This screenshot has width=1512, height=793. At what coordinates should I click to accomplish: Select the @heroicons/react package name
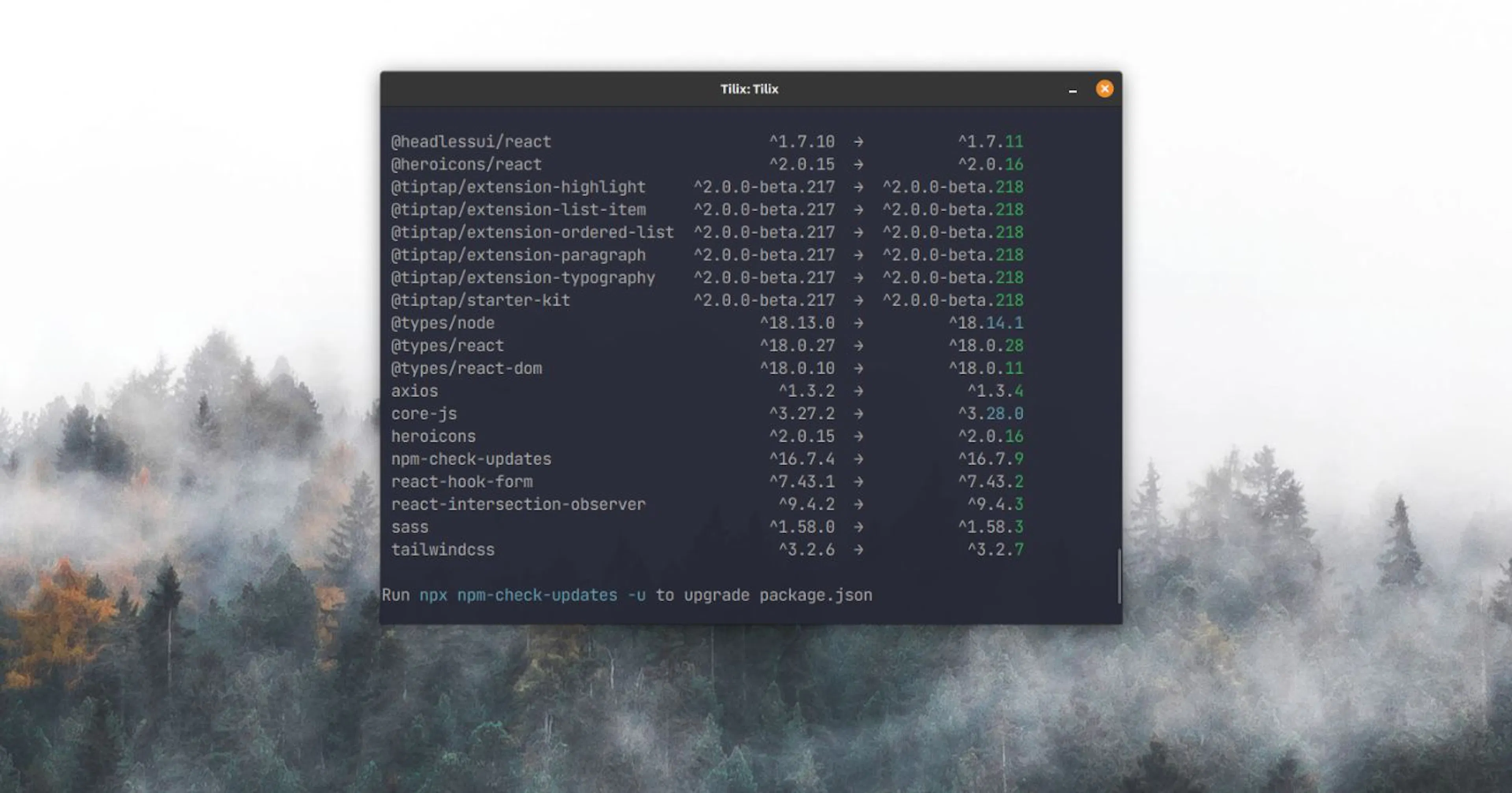[x=466, y=165]
